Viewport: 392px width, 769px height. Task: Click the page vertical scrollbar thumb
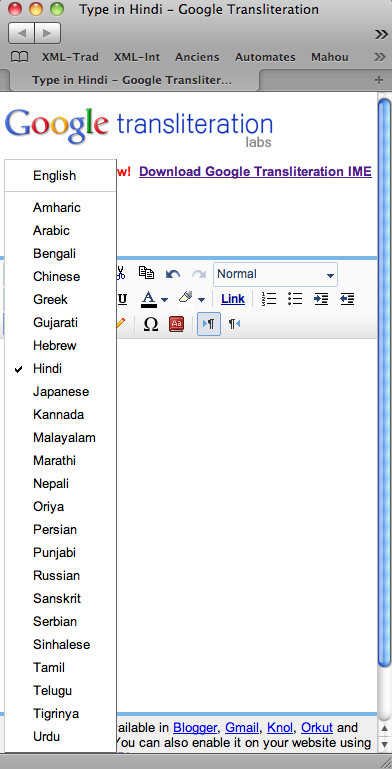pos(385,383)
